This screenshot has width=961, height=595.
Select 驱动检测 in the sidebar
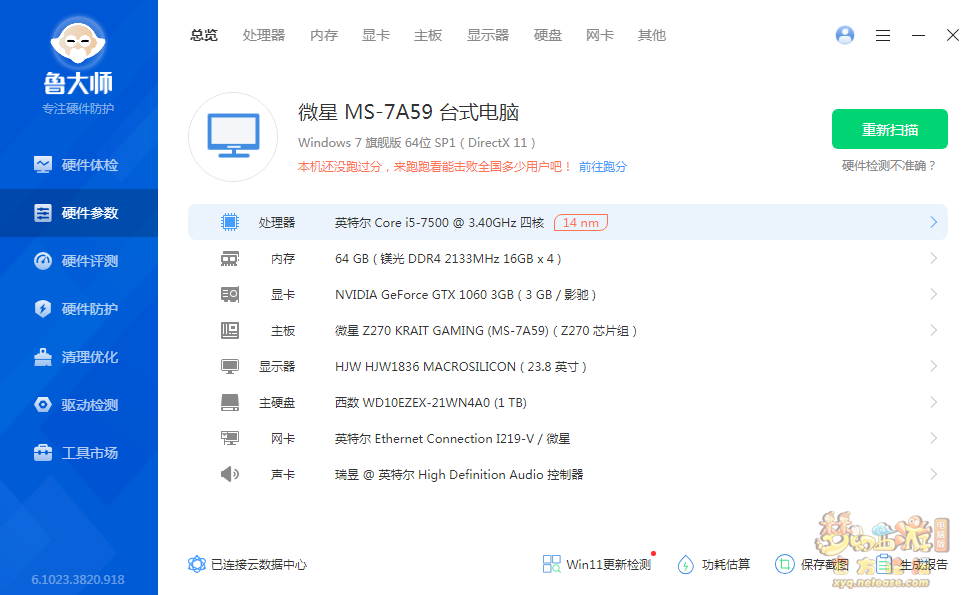coord(79,404)
